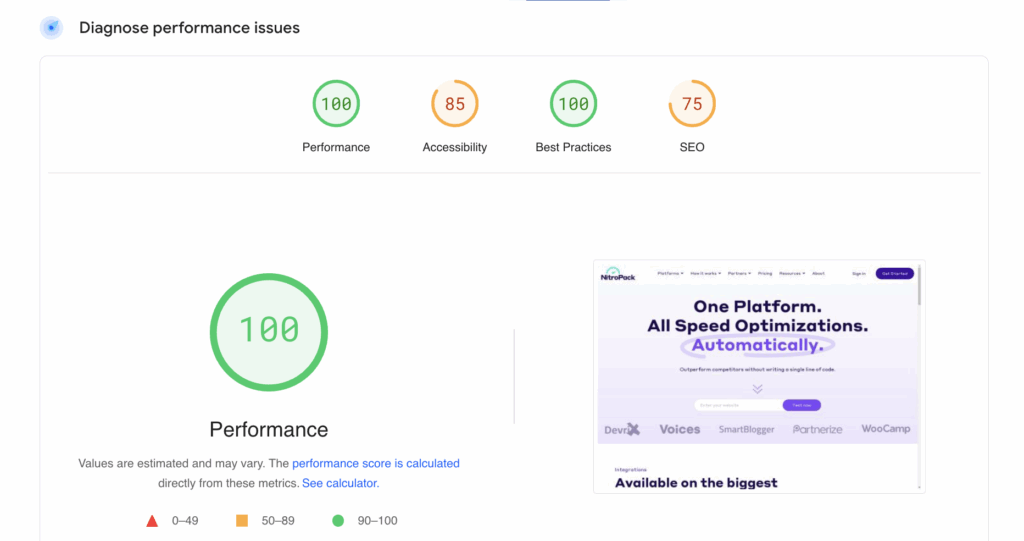Screen dimensions: 1024x541
Task: Jump to the Accessibility category label
Action: pyautogui.click(x=455, y=147)
